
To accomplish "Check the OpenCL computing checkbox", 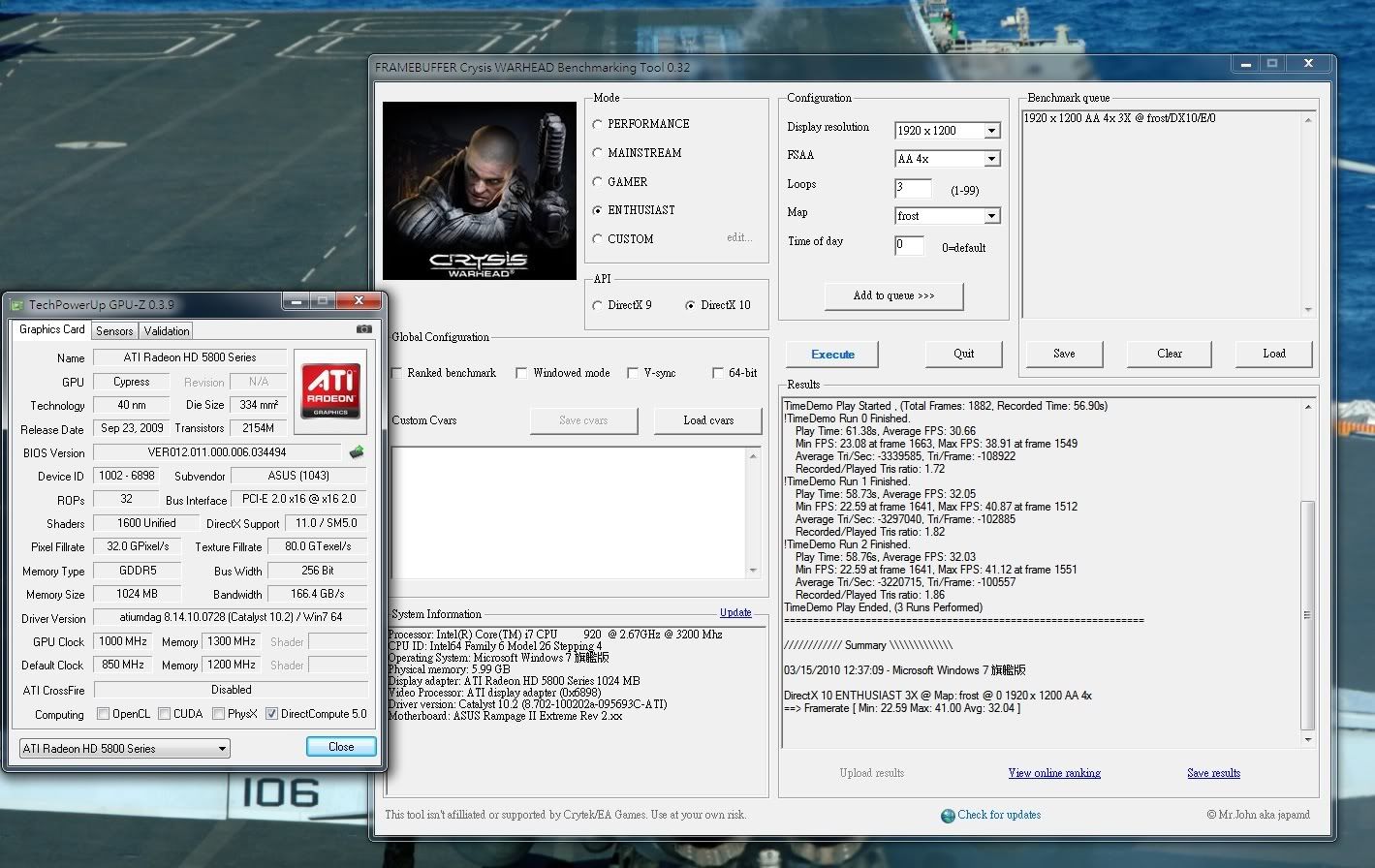I will point(103,714).
